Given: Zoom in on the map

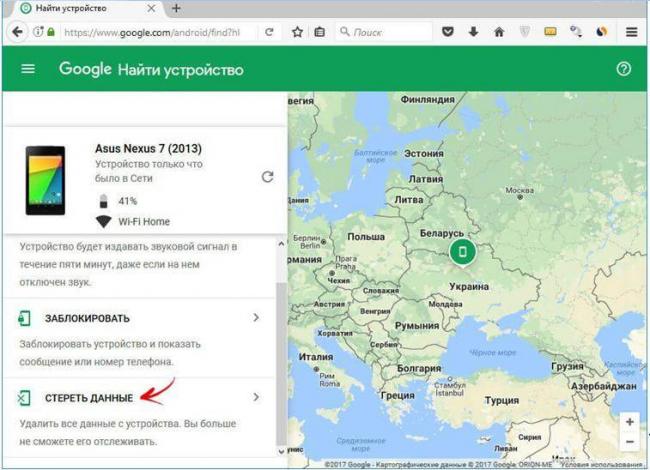Looking at the screenshot, I should (629, 423).
